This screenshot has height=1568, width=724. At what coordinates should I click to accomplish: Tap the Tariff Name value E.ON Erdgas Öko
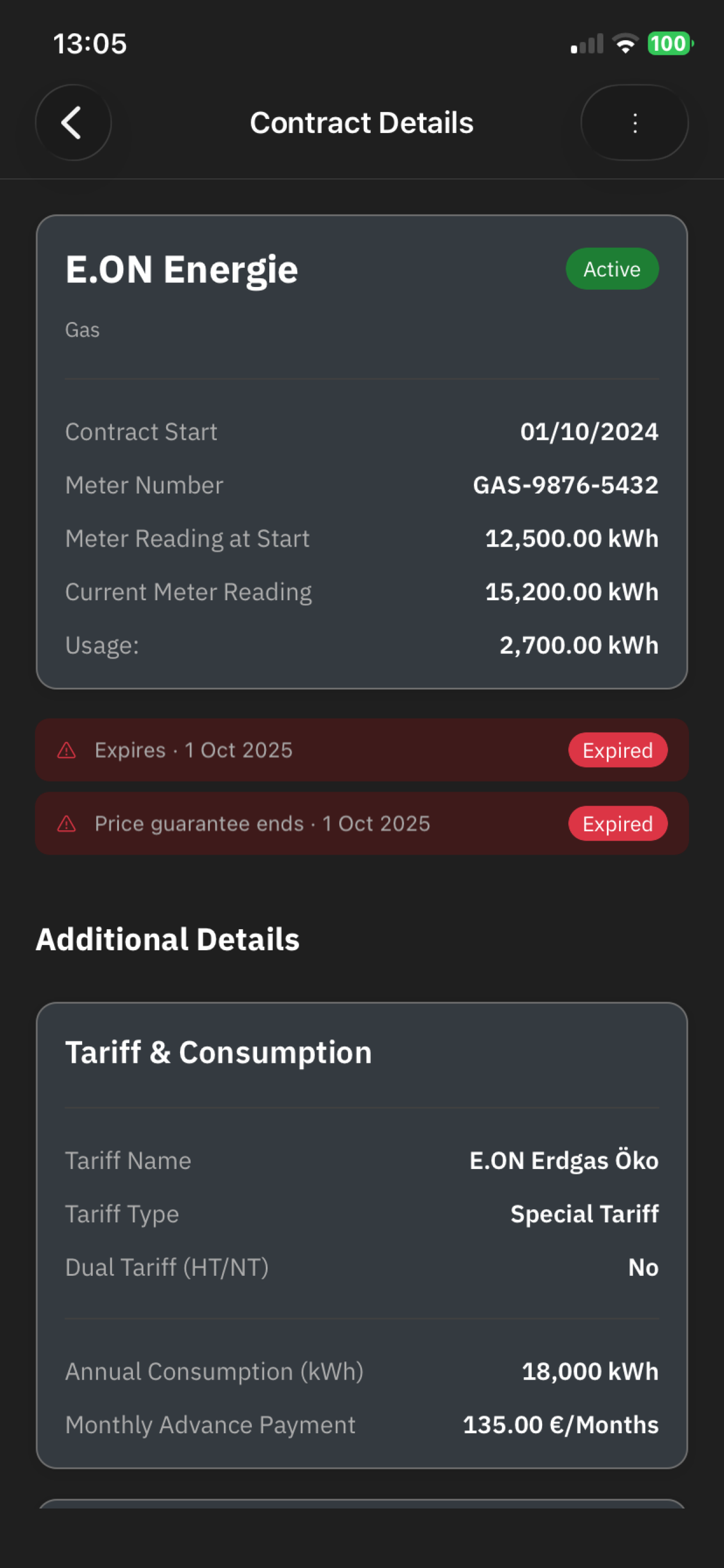(563, 1161)
